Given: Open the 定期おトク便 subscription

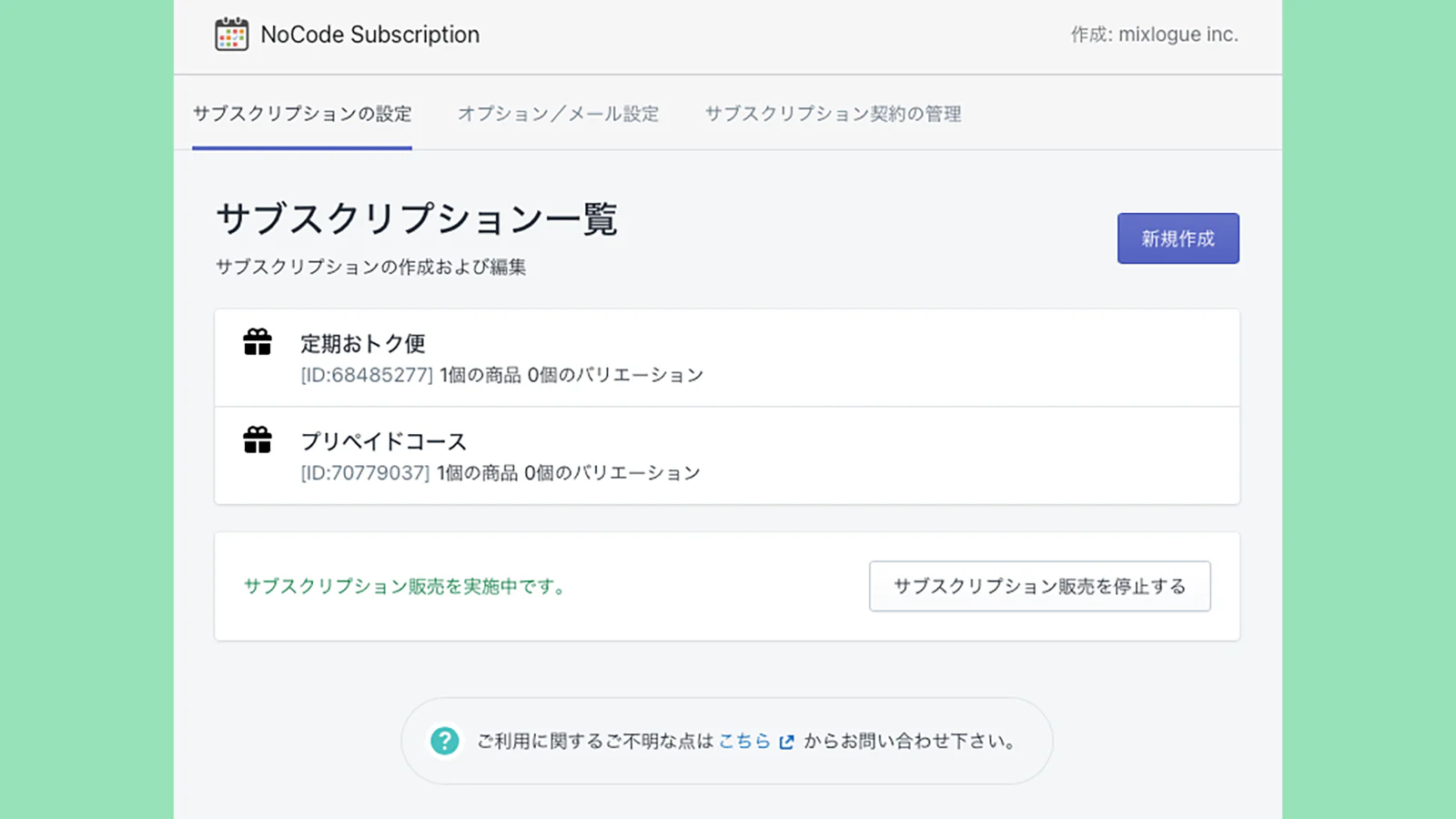Looking at the screenshot, I should (x=727, y=358).
